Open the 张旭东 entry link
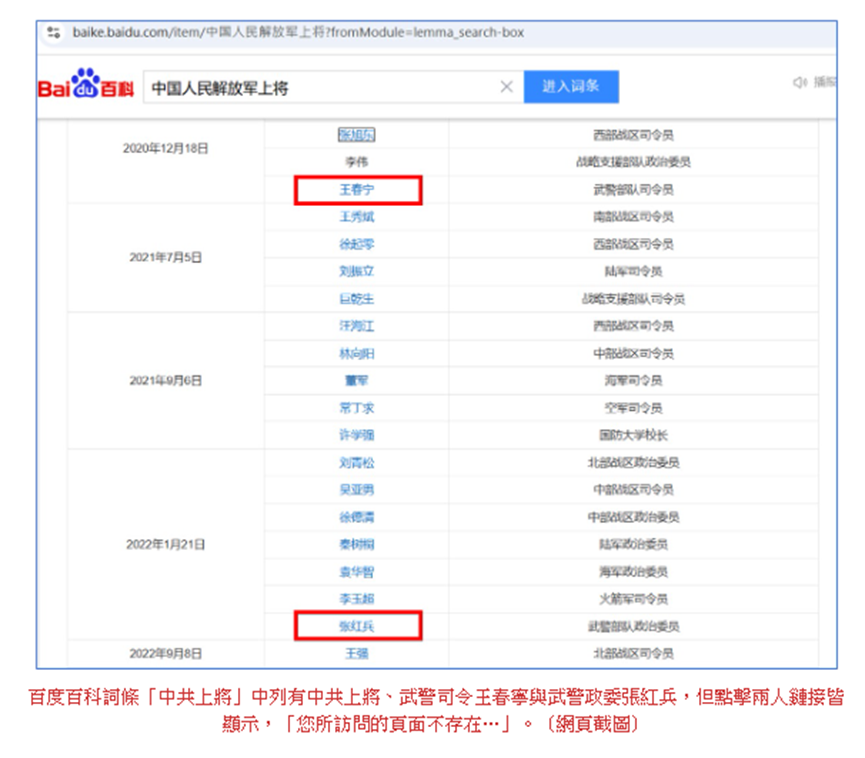Screen dimensions: 865x758 coord(356,135)
